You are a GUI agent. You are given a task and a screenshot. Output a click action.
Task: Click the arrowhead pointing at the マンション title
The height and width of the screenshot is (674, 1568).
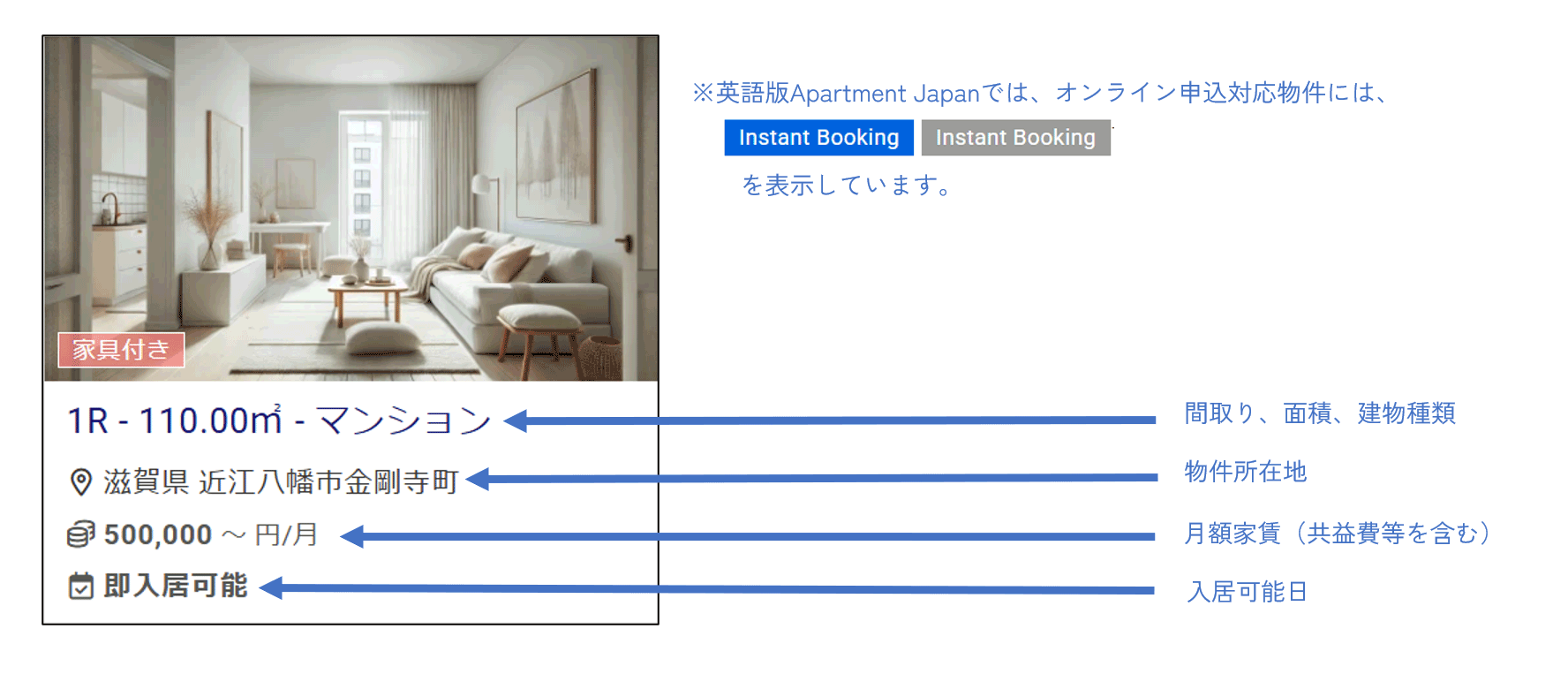click(x=516, y=421)
